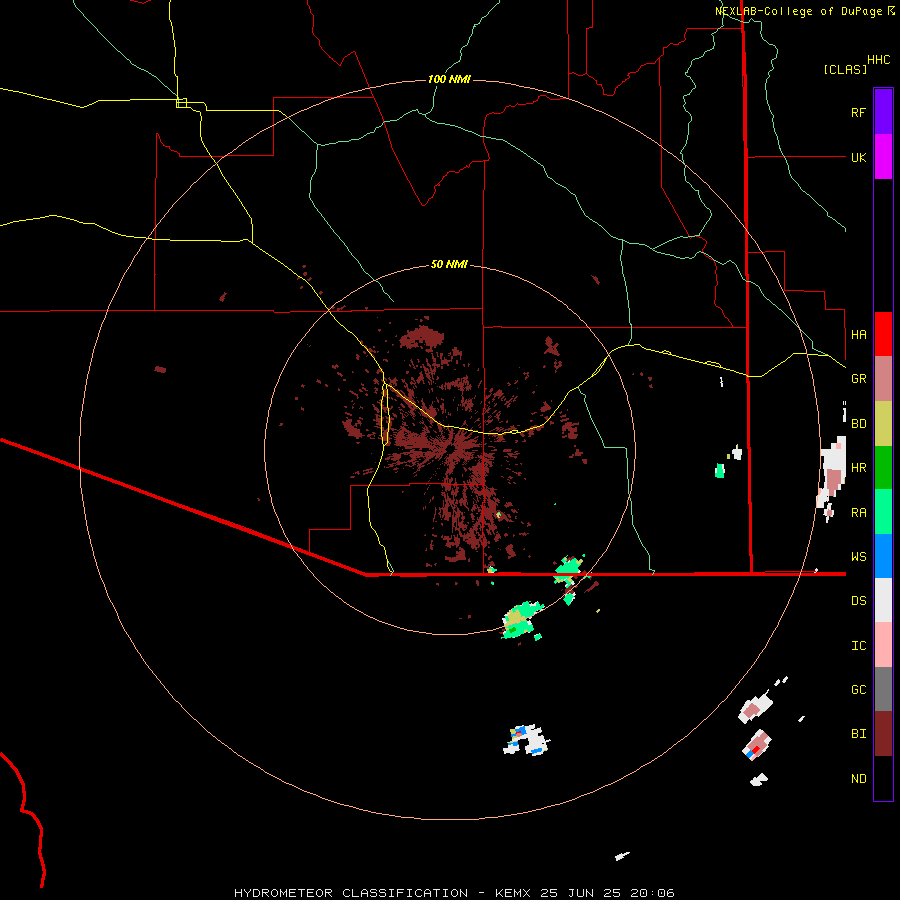Click the small green echo west of the thick vertical line

click(x=720, y=471)
